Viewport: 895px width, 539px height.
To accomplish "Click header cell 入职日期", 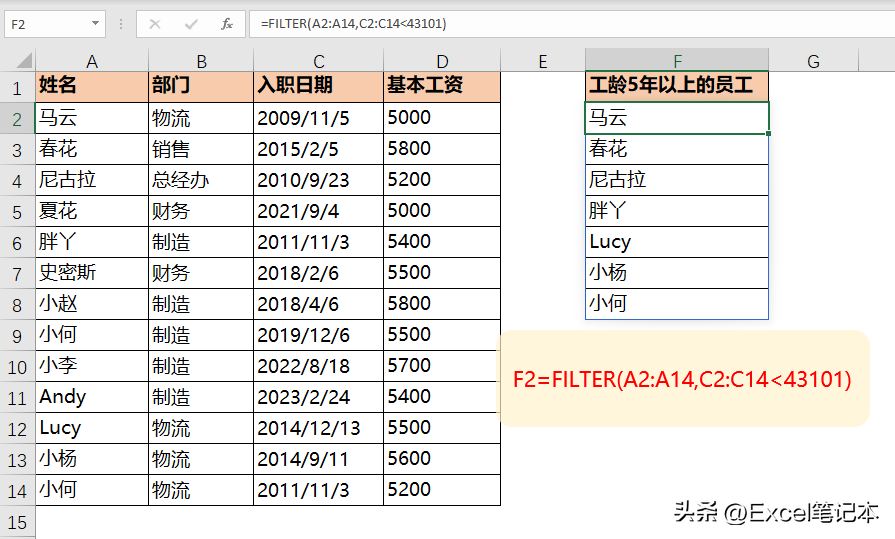I will pos(319,87).
